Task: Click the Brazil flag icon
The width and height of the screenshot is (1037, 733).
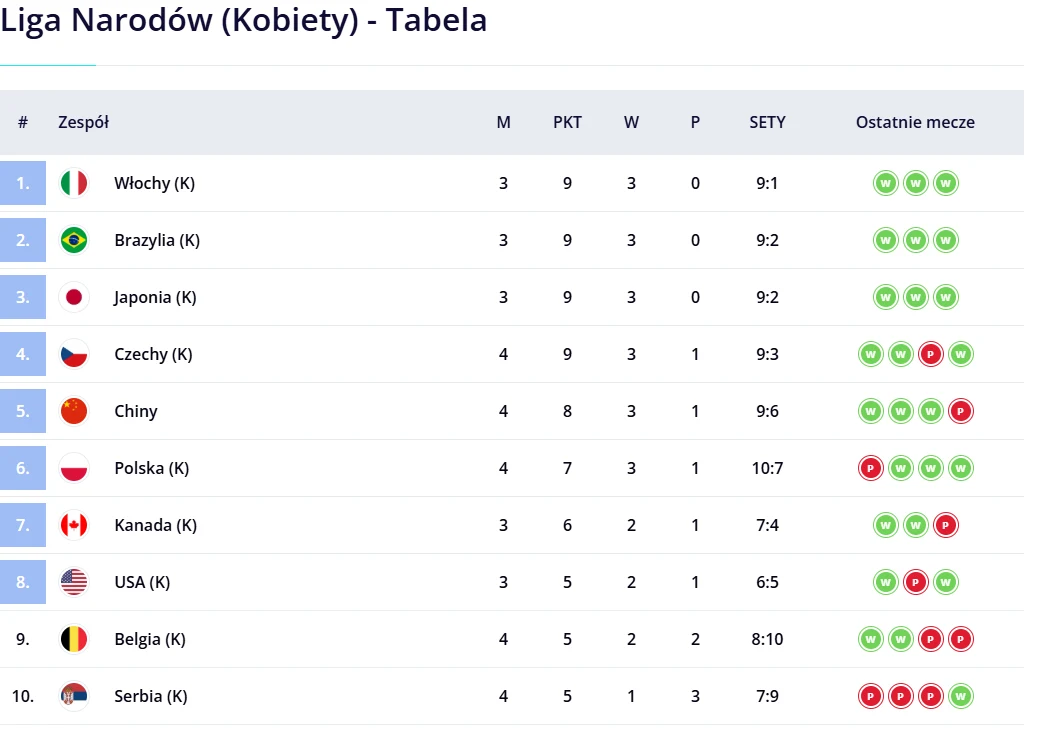Action: pyautogui.click(x=74, y=240)
